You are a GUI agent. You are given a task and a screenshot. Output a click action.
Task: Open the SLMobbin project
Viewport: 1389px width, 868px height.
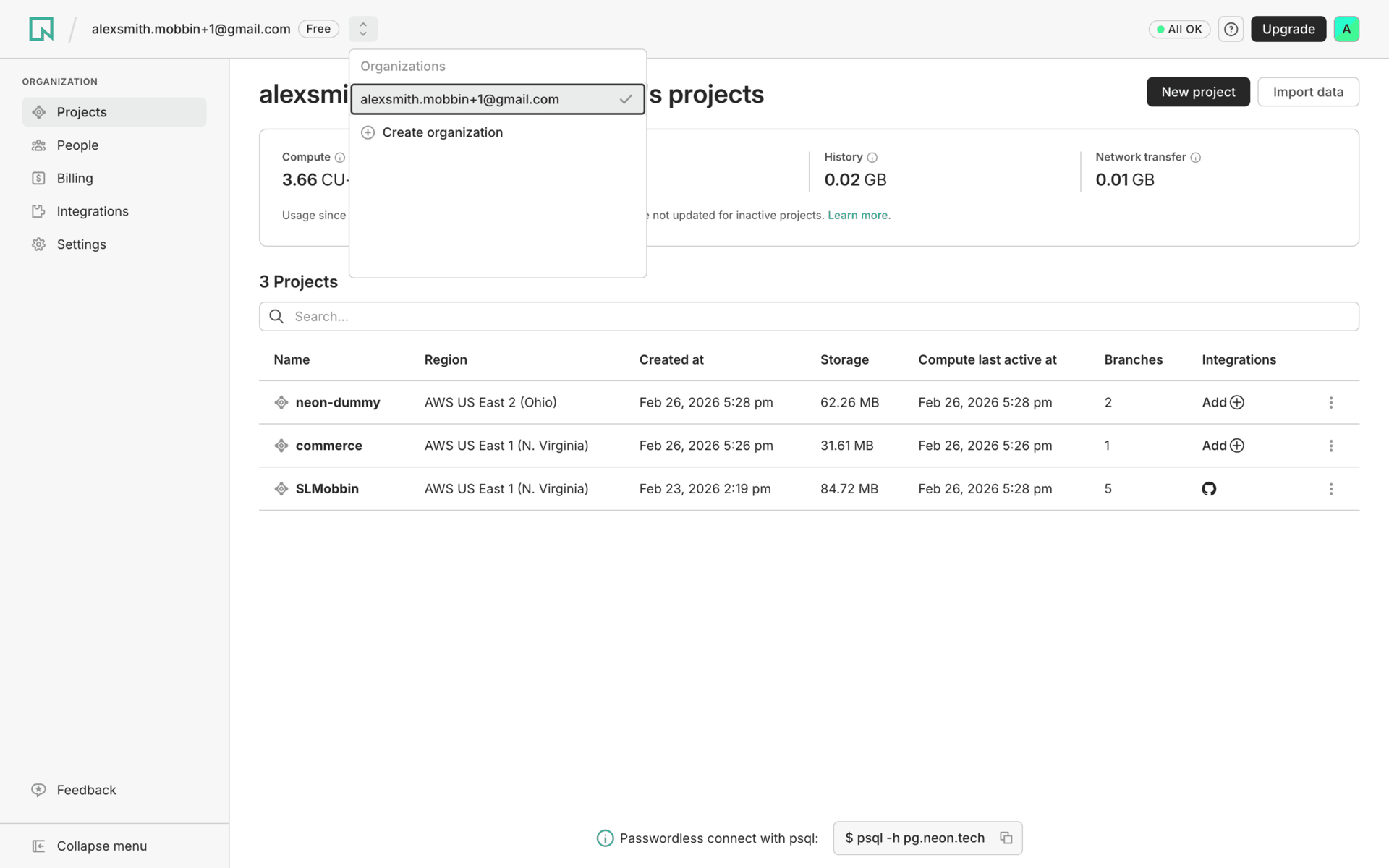pyautogui.click(x=327, y=489)
